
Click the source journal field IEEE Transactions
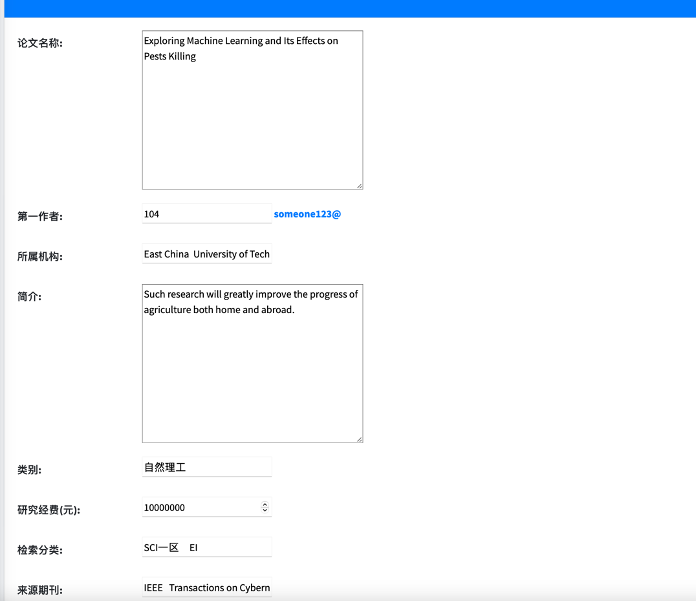[207, 587]
